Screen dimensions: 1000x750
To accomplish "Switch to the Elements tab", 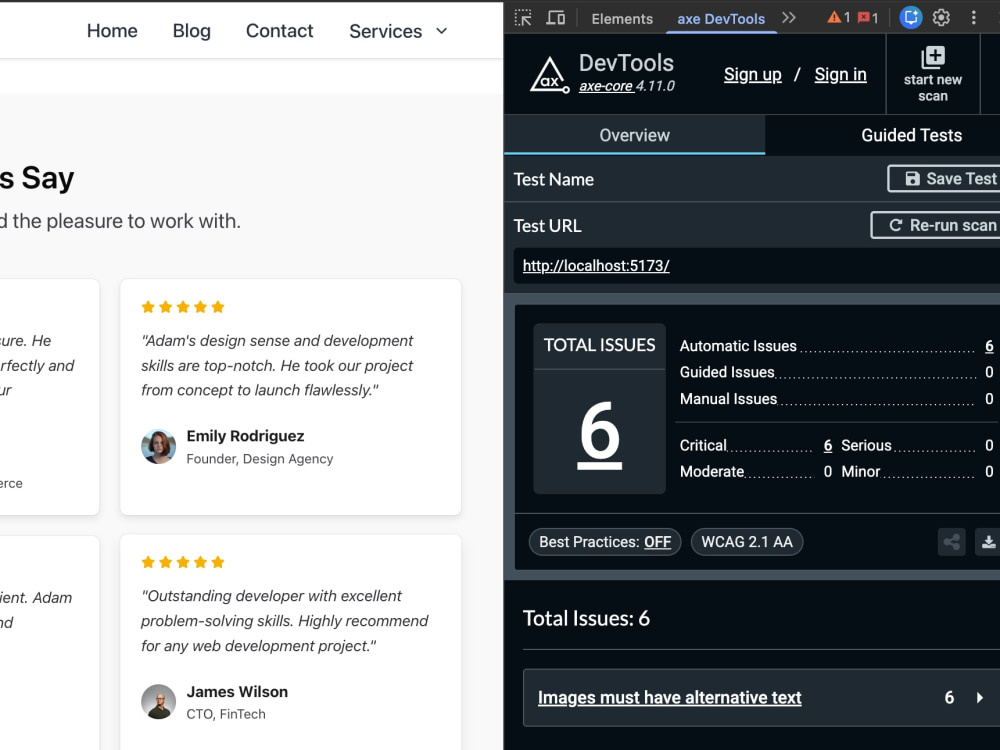I will pyautogui.click(x=622, y=18).
